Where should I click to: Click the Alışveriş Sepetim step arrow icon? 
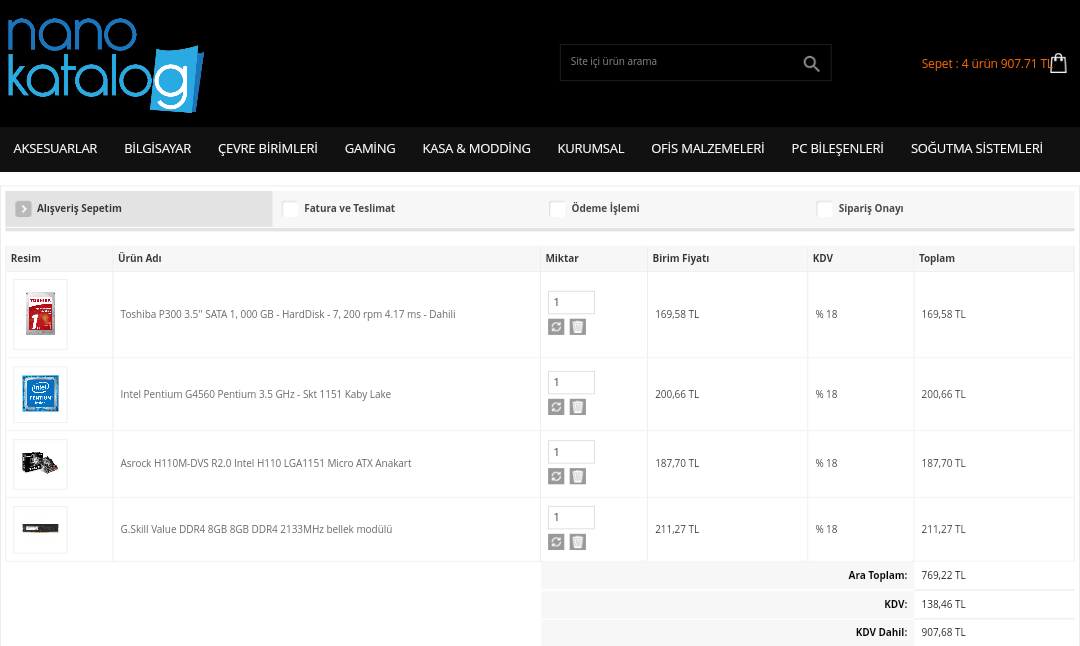tap(23, 209)
